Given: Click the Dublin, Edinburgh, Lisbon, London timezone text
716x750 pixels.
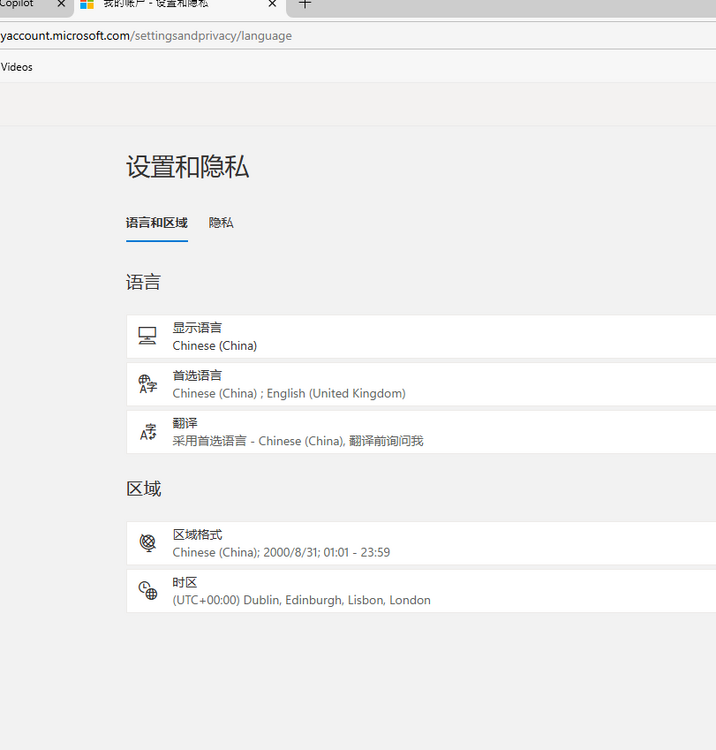Looking at the screenshot, I should pos(337,600).
